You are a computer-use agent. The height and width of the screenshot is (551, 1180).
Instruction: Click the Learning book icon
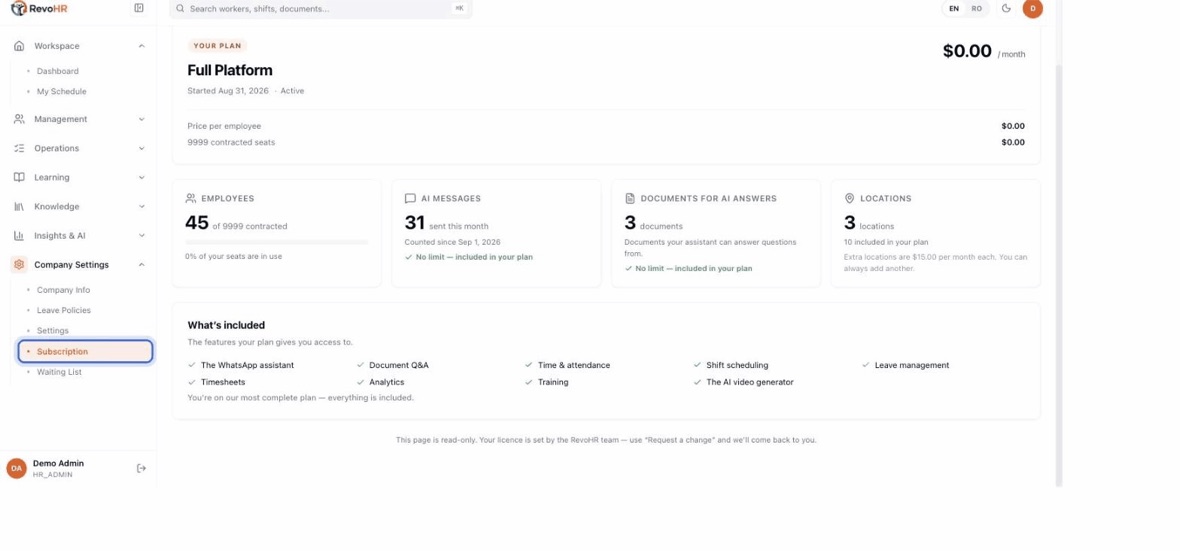tap(19, 177)
